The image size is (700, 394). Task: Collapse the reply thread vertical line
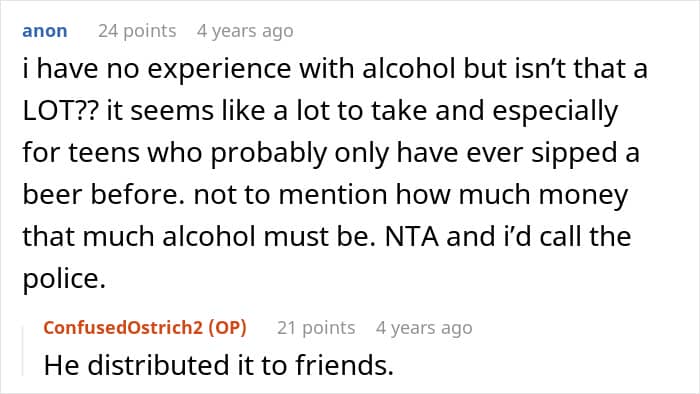(23, 351)
